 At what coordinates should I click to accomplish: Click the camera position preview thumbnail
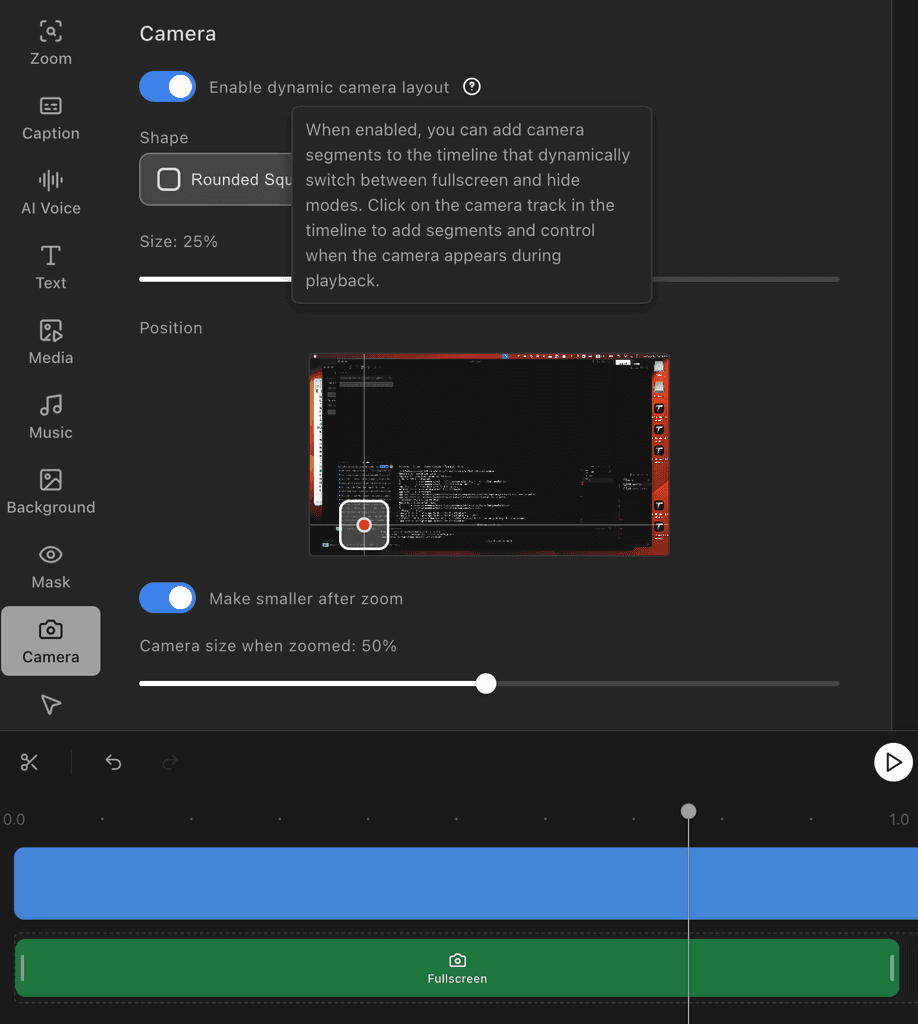[x=489, y=454]
